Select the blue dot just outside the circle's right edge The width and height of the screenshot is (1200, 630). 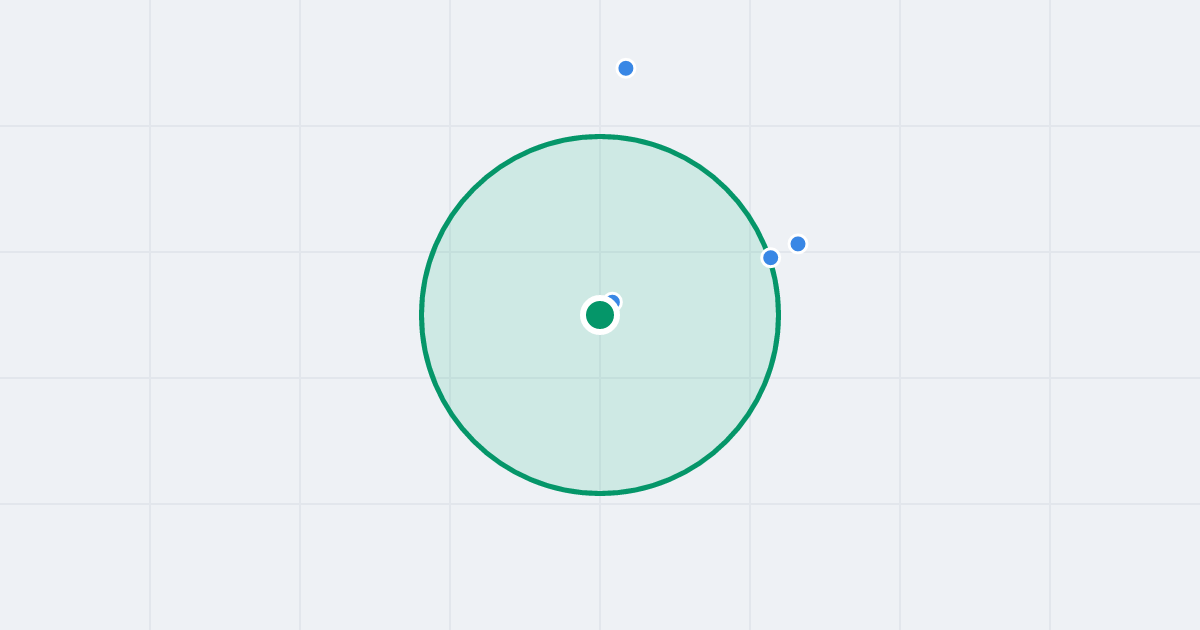pyautogui.click(x=798, y=244)
